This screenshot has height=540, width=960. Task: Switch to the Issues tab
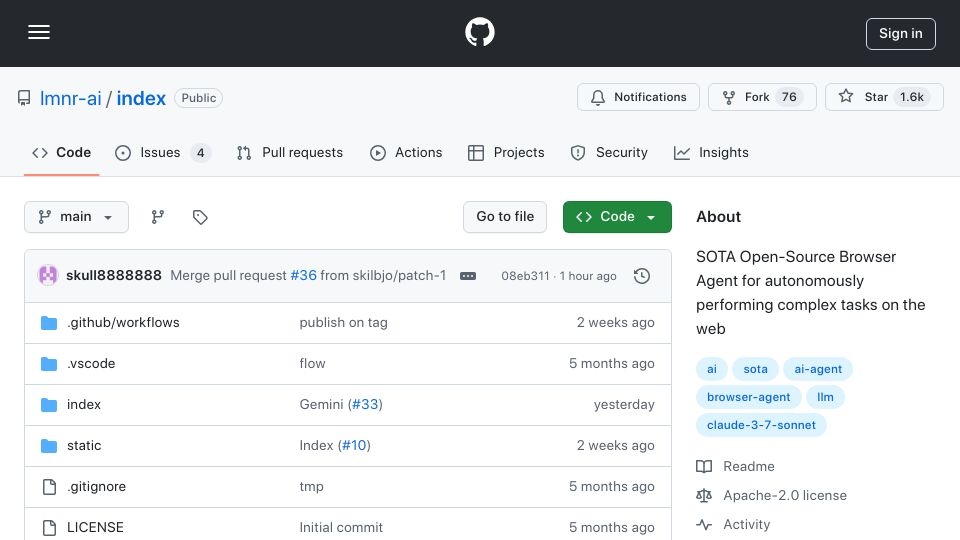pyautogui.click(x=162, y=152)
